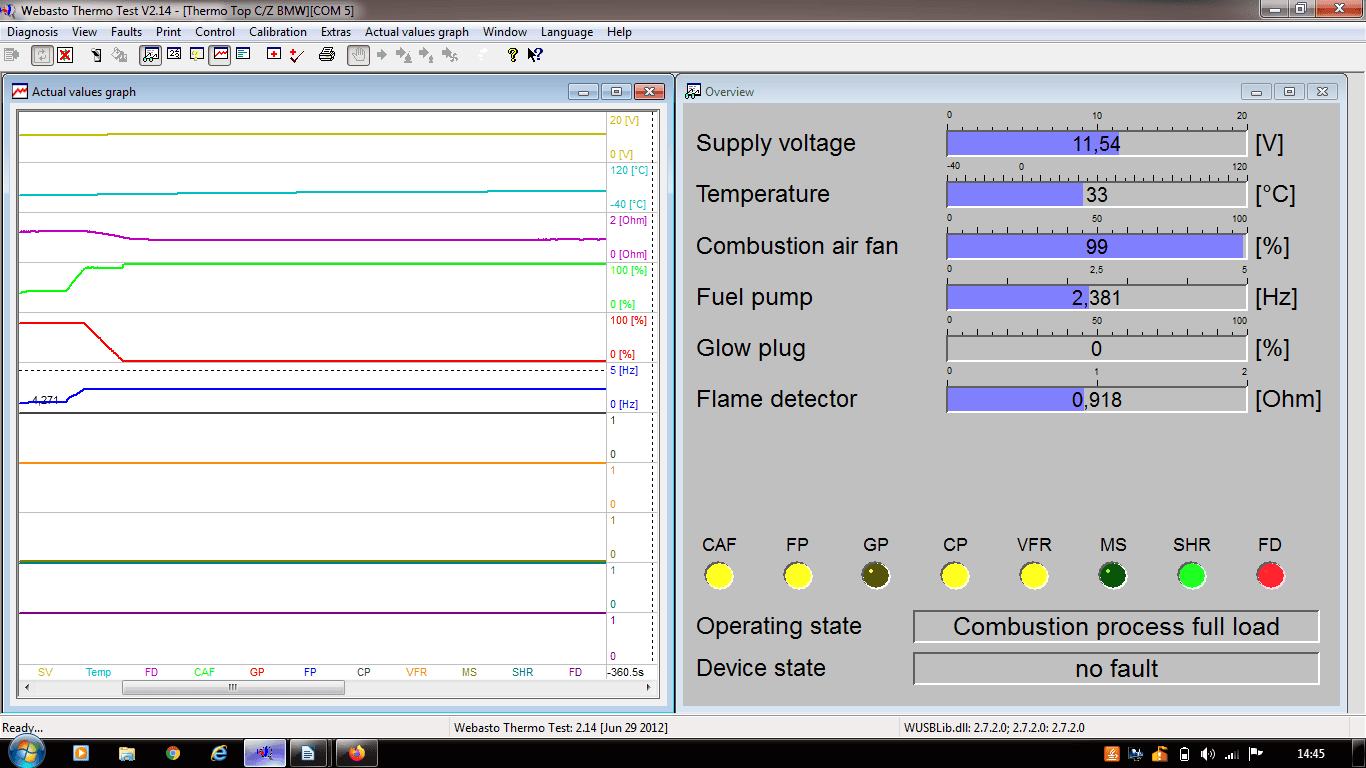
Task: Click the yellow FP status LED
Action: coord(798,576)
